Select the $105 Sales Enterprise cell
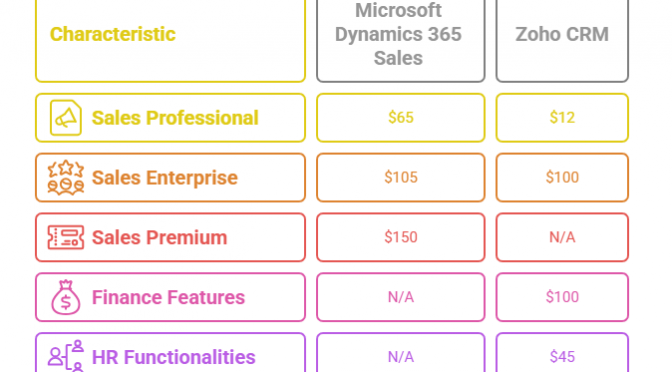Viewport: 672px width, 372px height. [401, 177]
